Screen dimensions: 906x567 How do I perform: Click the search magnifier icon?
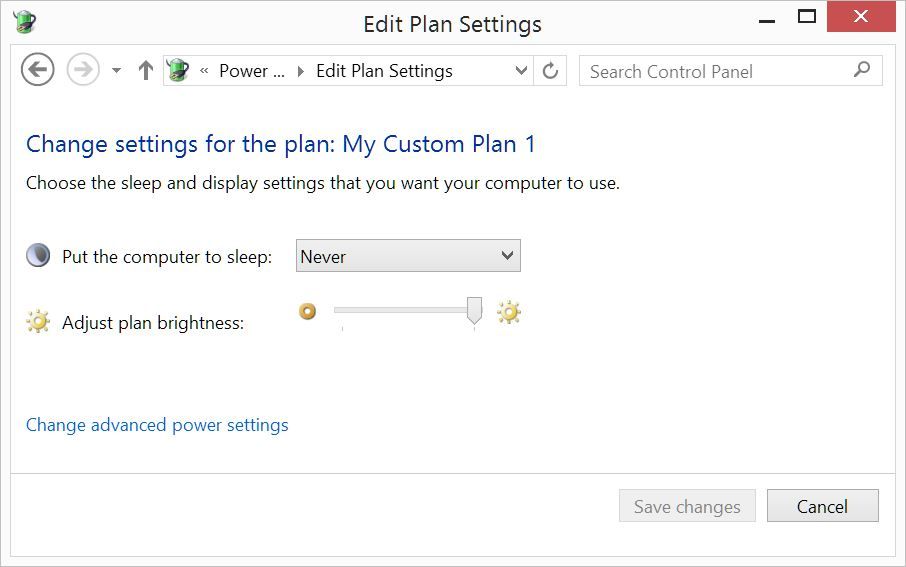coord(862,70)
